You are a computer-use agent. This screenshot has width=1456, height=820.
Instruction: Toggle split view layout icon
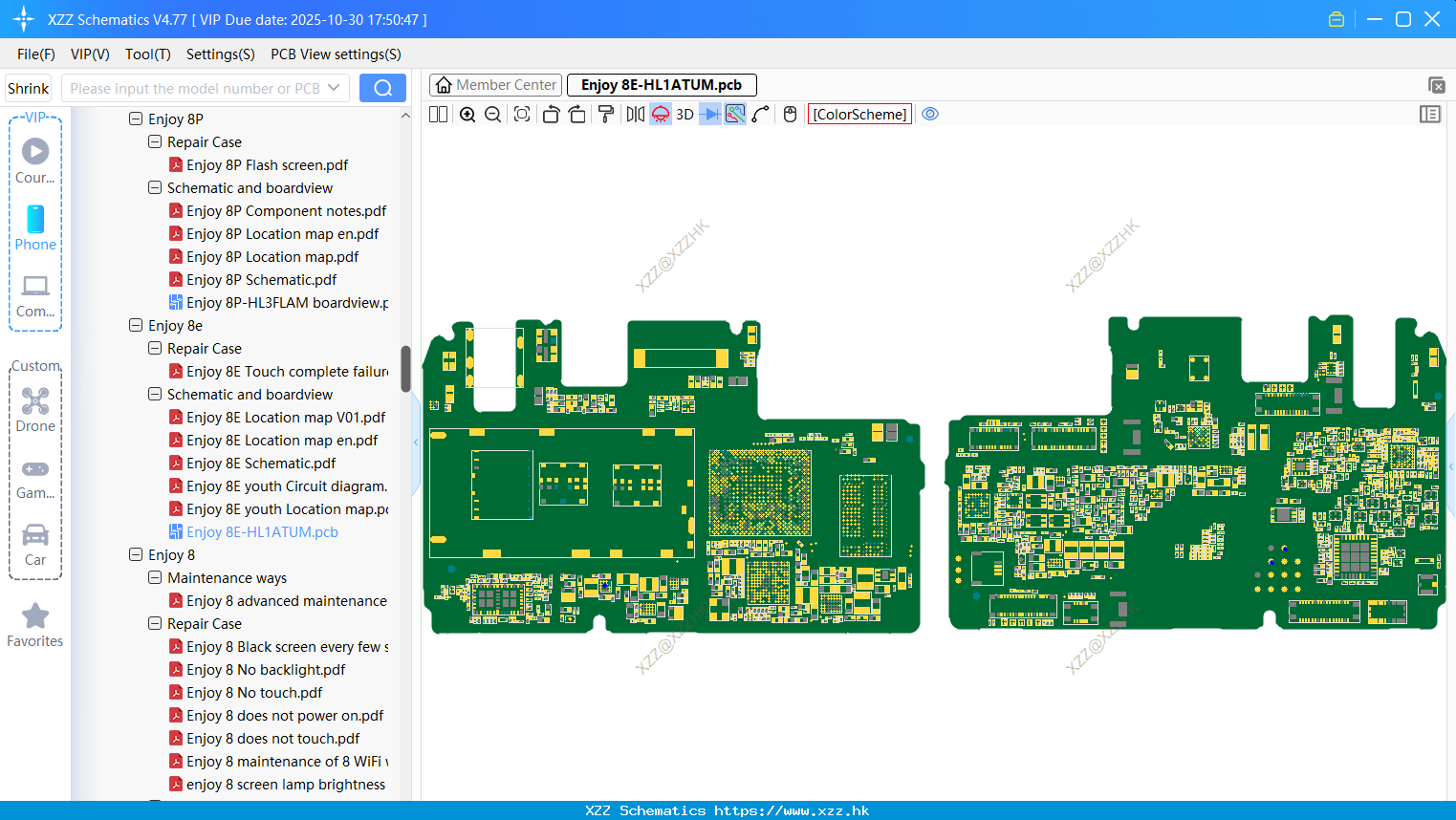(438, 114)
